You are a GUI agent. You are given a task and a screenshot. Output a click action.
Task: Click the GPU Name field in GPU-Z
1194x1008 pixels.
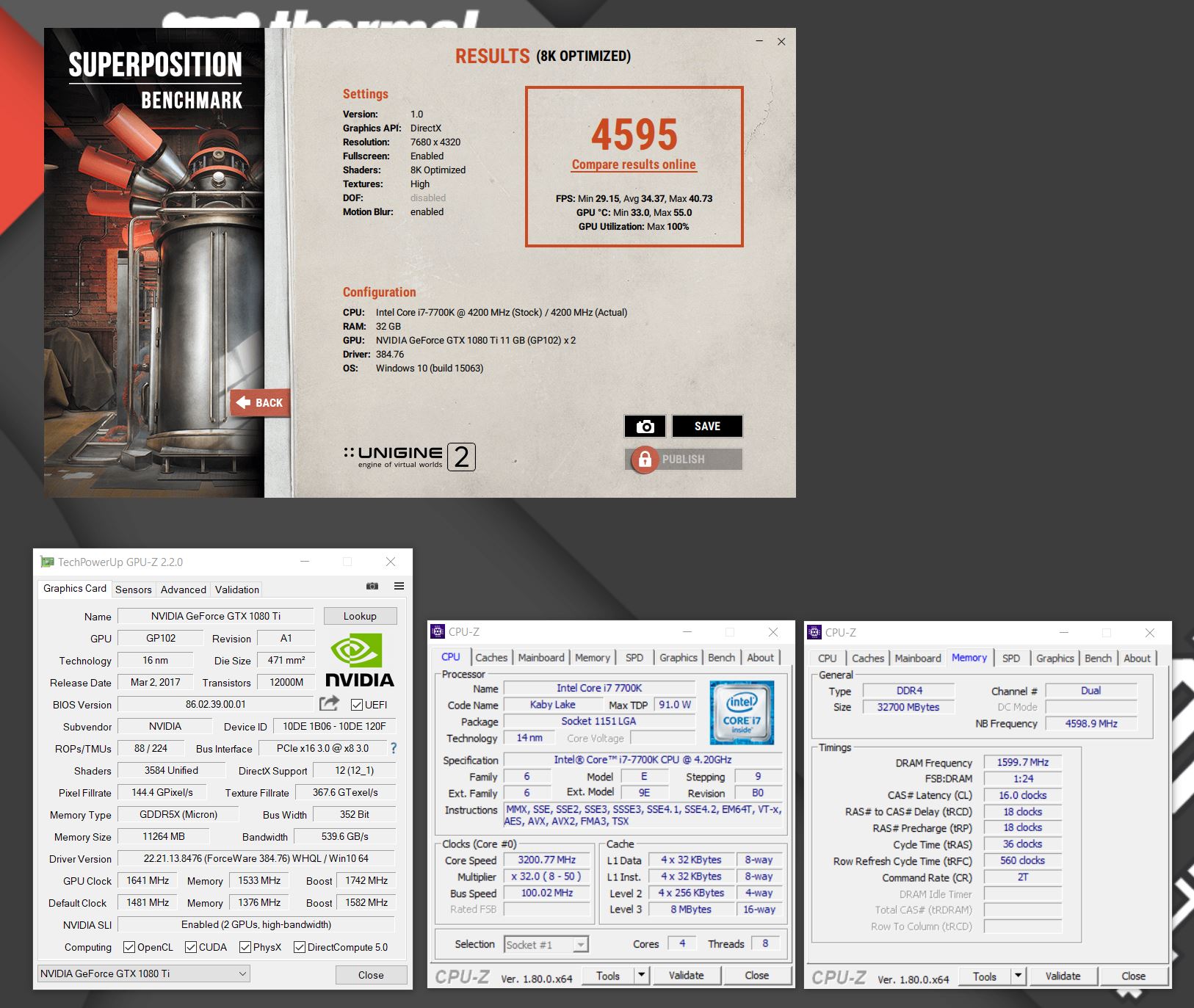click(216, 616)
